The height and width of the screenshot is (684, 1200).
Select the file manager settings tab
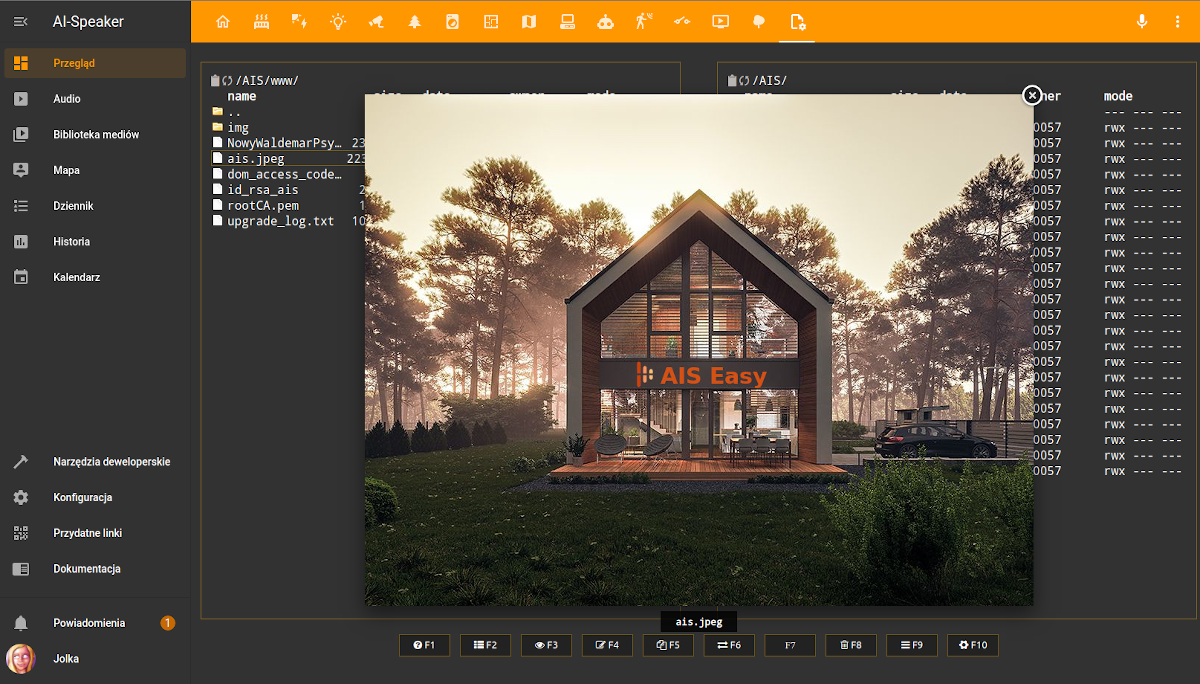pos(797,21)
